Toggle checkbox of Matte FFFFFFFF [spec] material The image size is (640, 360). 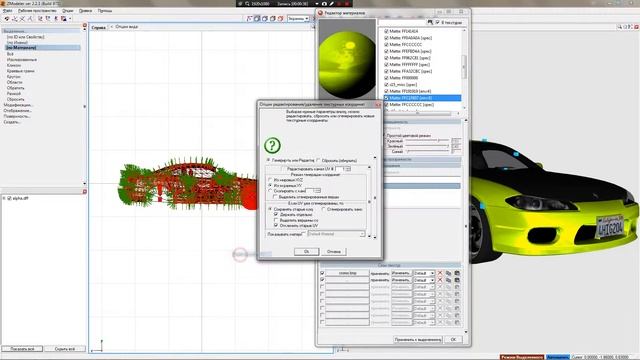(x=386, y=64)
